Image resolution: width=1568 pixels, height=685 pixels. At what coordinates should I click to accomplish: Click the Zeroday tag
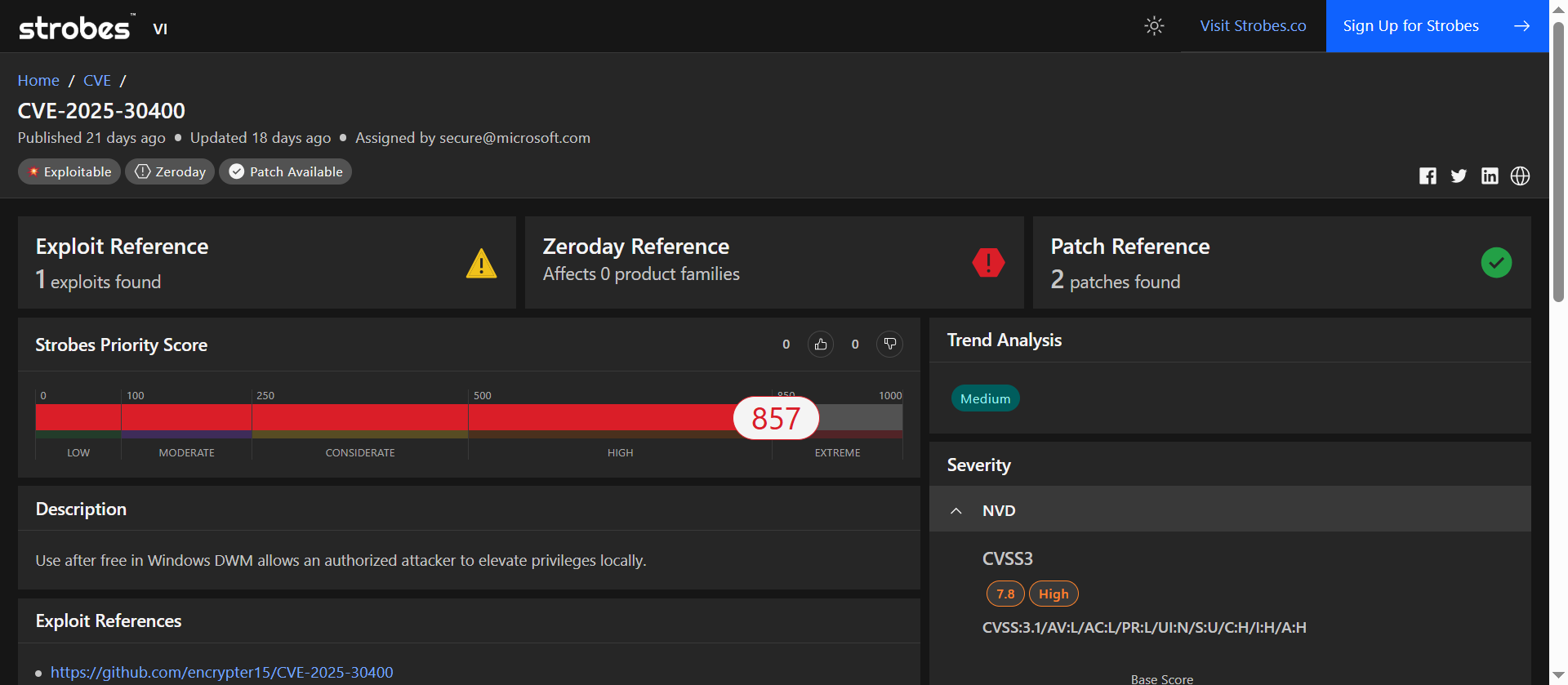tap(170, 171)
